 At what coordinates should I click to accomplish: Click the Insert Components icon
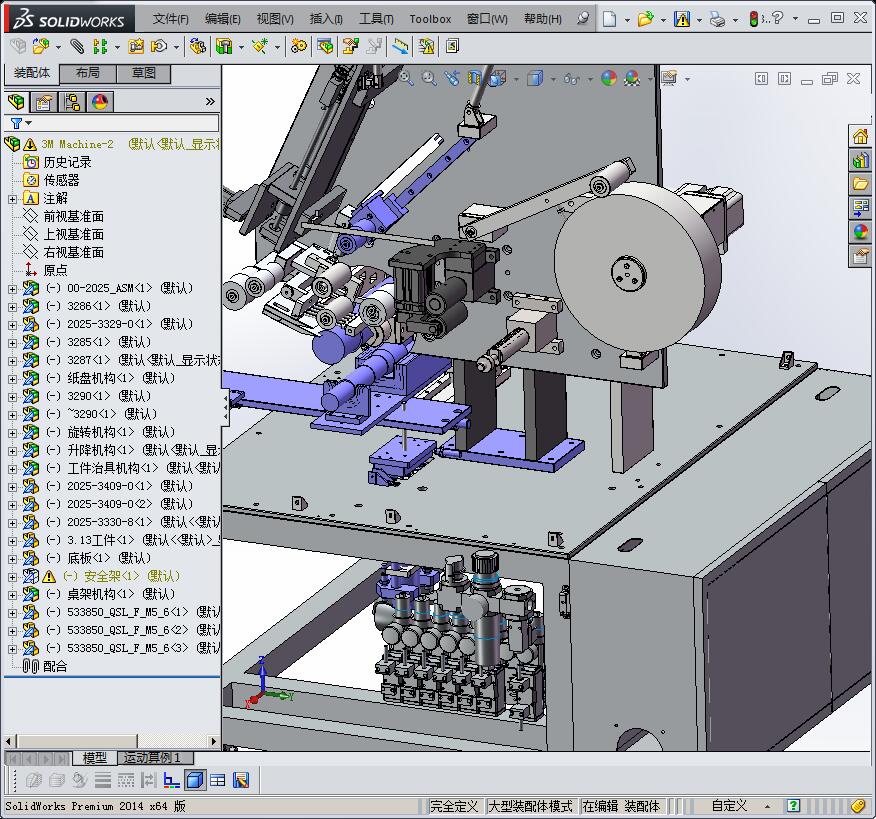(40, 46)
